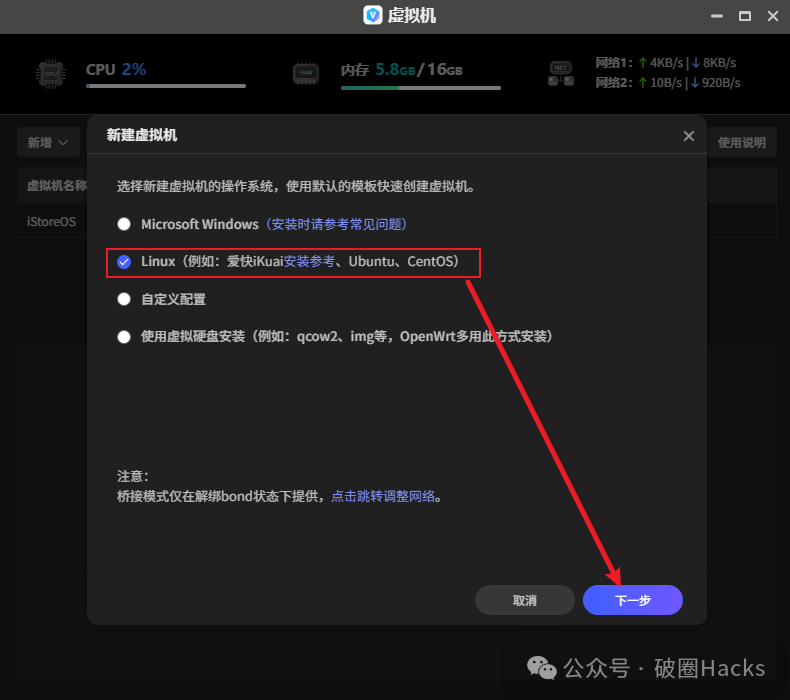This screenshot has height=700, width=790.
Task: Click the network NET icon
Action: click(x=560, y=73)
